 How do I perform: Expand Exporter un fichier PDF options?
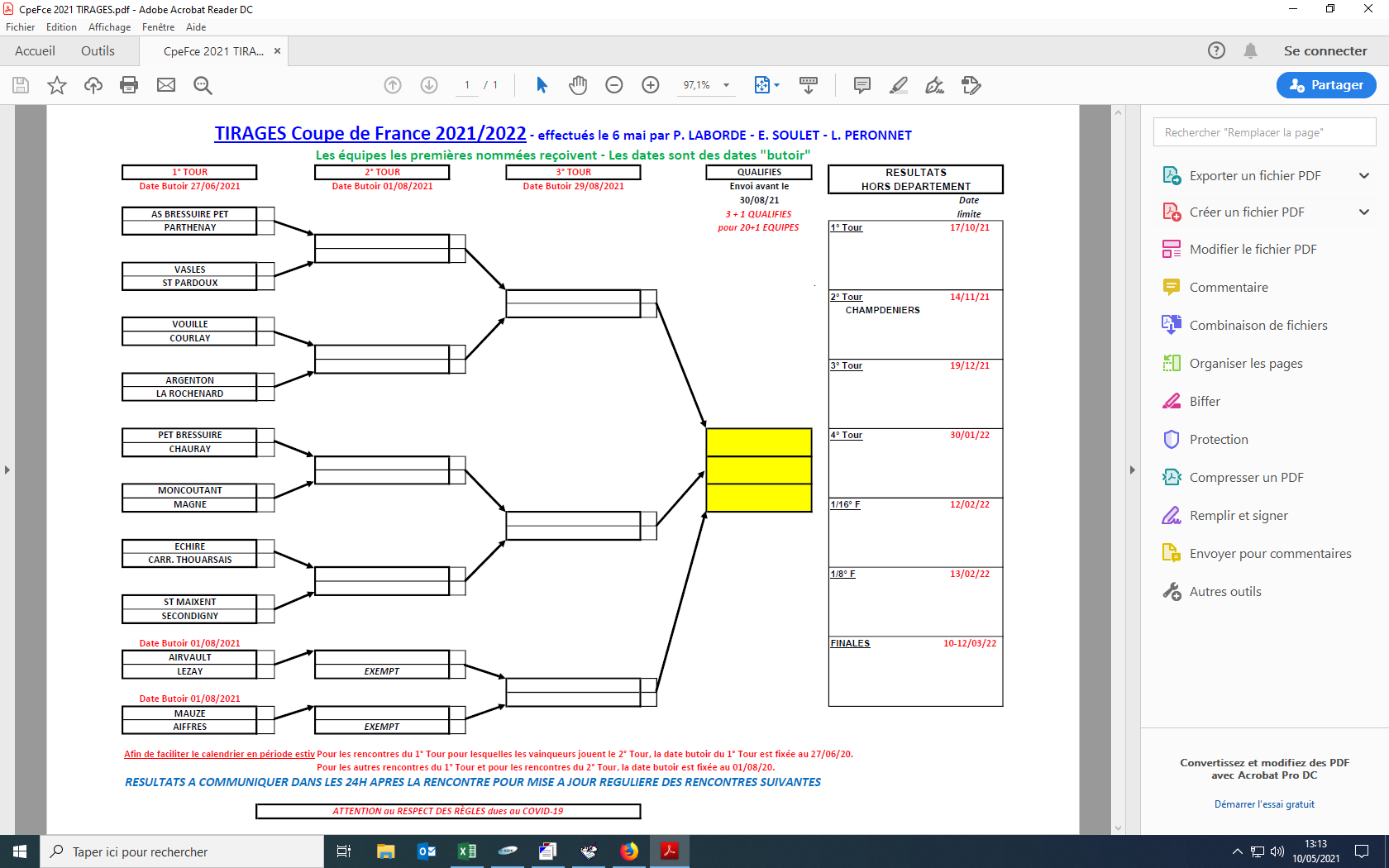(1364, 175)
